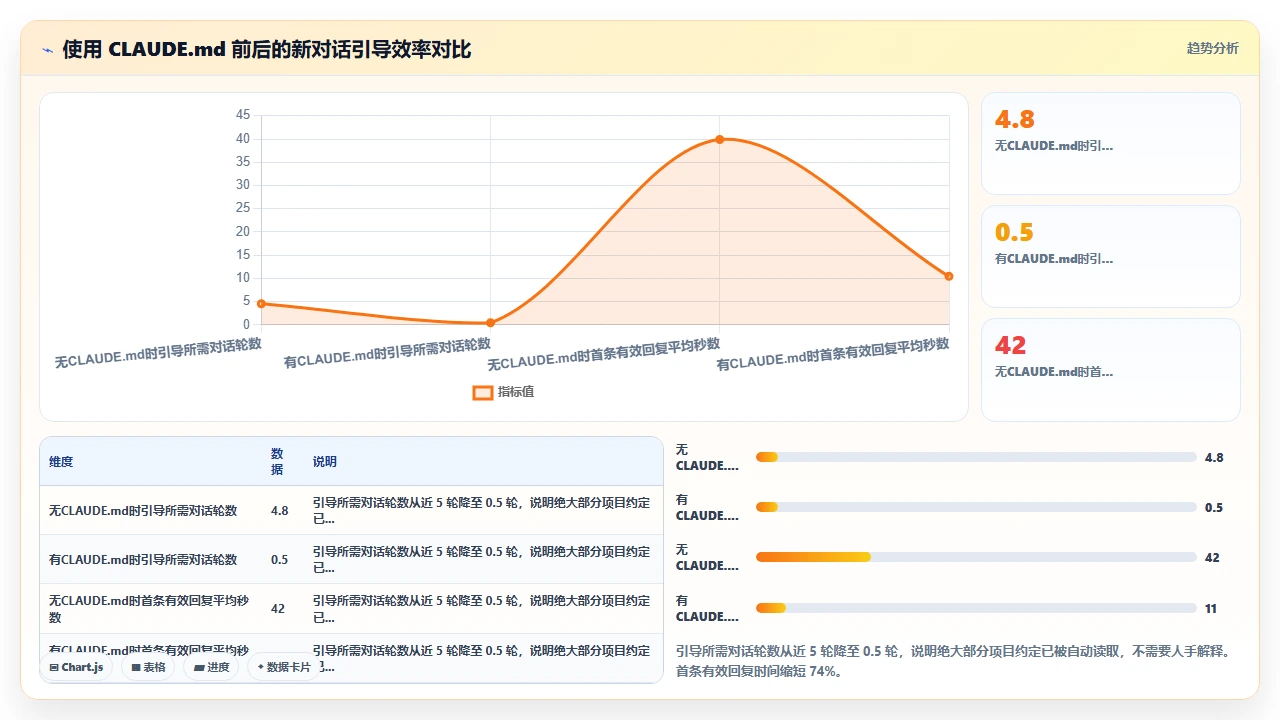1280x720 pixels.
Task: Click table cell 无CLAUDE.md时首条有效回复平均秒数
Action: click(149, 609)
